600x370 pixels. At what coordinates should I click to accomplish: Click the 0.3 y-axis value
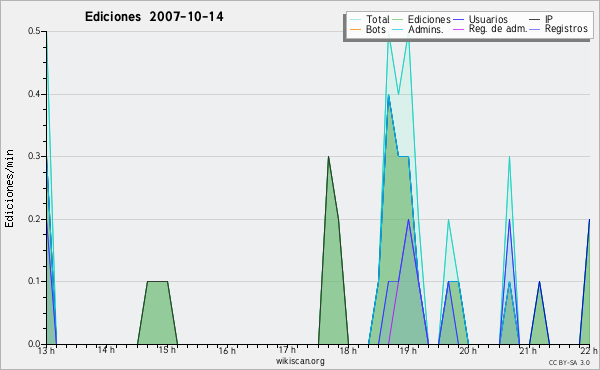click(34, 156)
